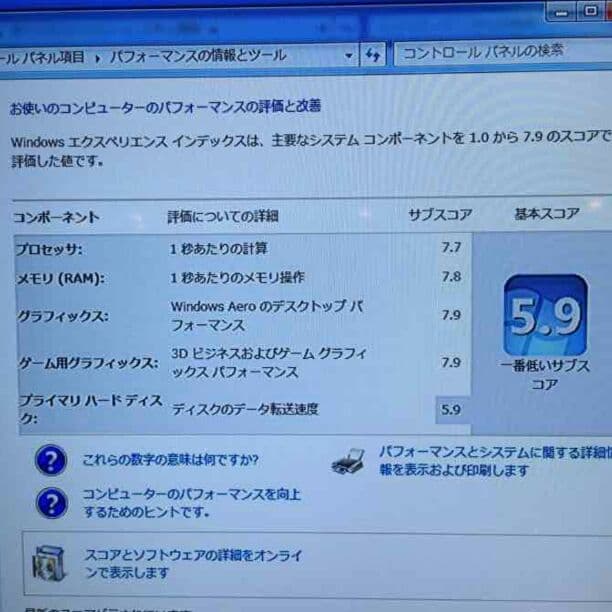Select the プロセッサ: row label

point(49,249)
